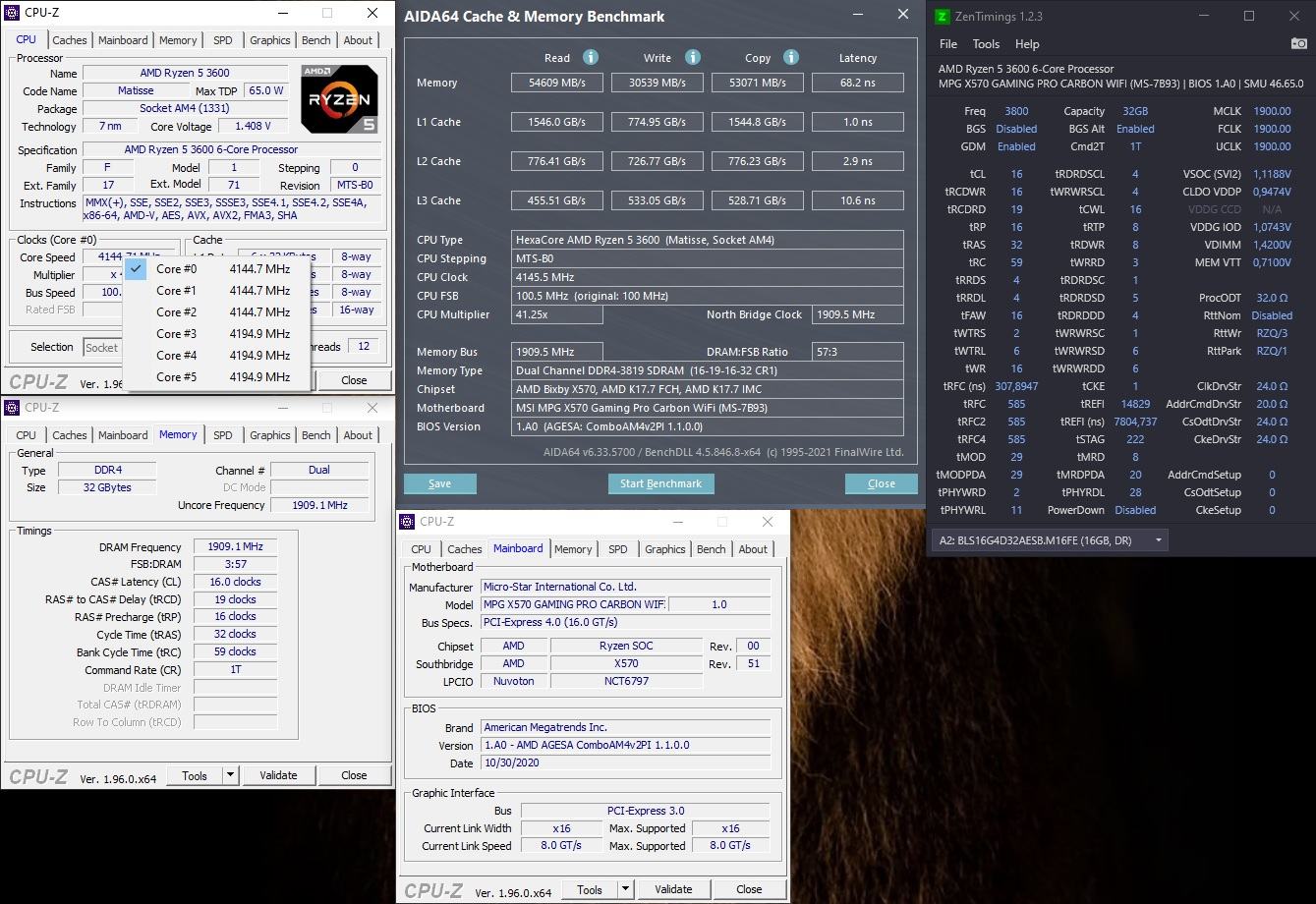Click Save button in AIDA64 benchmark
This screenshot has height=904, width=1316.
(x=440, y=483)
